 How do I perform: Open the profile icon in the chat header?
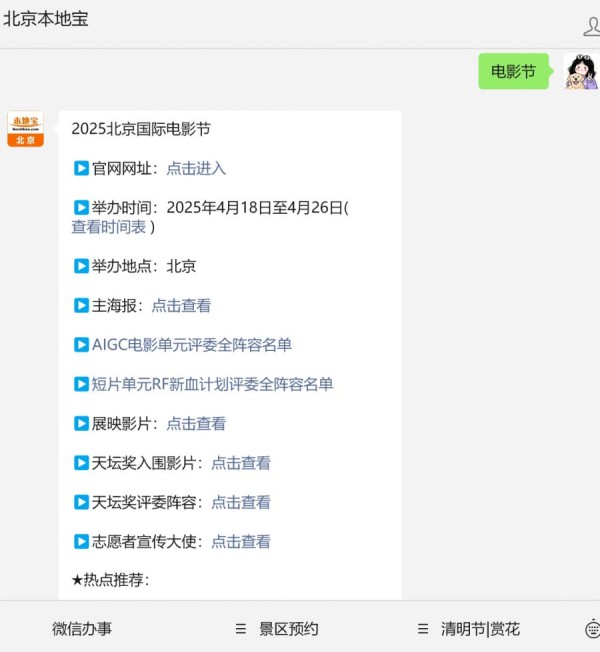point(592,27)
